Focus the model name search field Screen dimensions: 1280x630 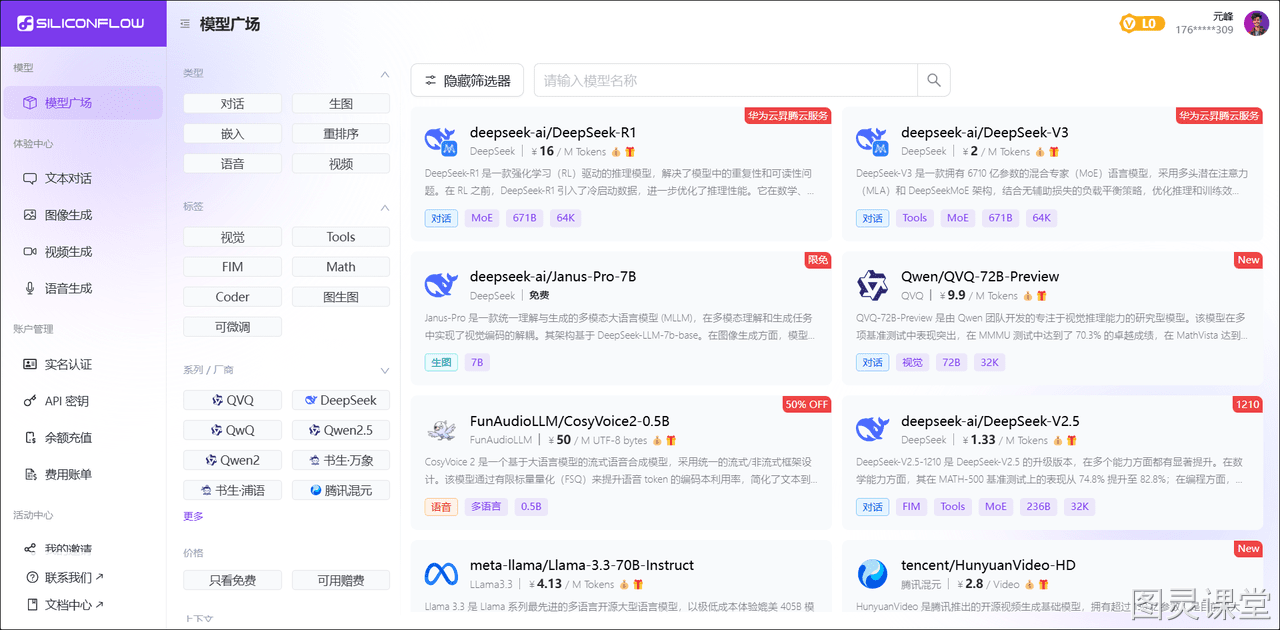(x=726, y=80)
